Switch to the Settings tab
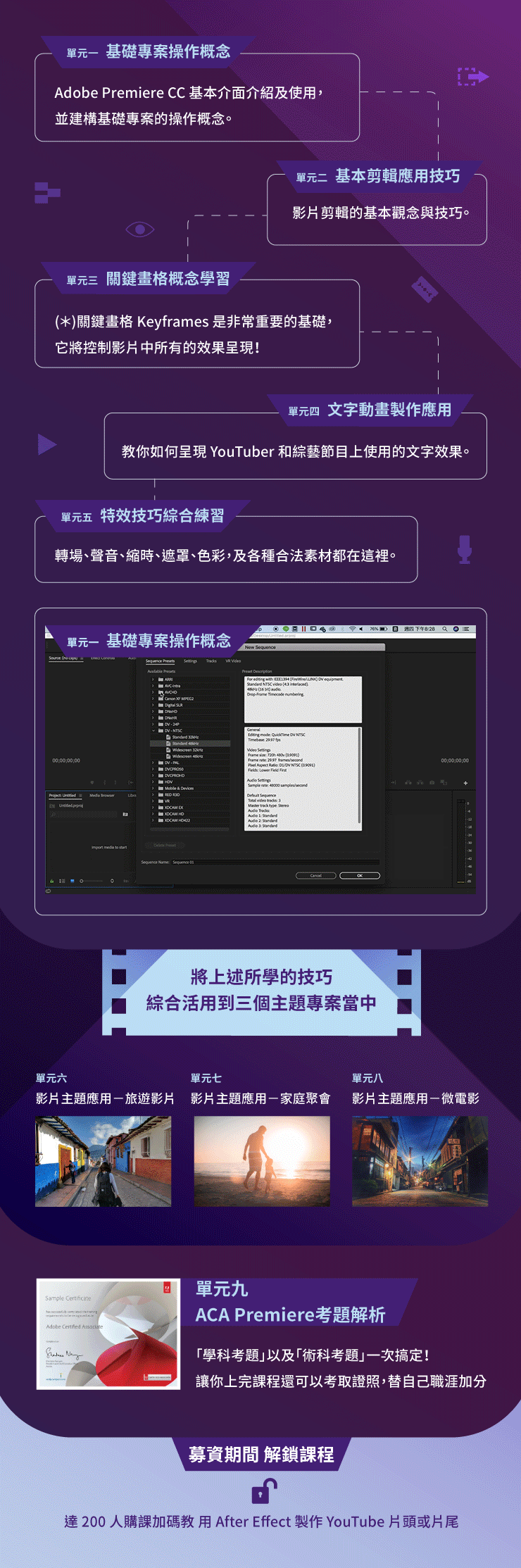 [x=190, y=661]
